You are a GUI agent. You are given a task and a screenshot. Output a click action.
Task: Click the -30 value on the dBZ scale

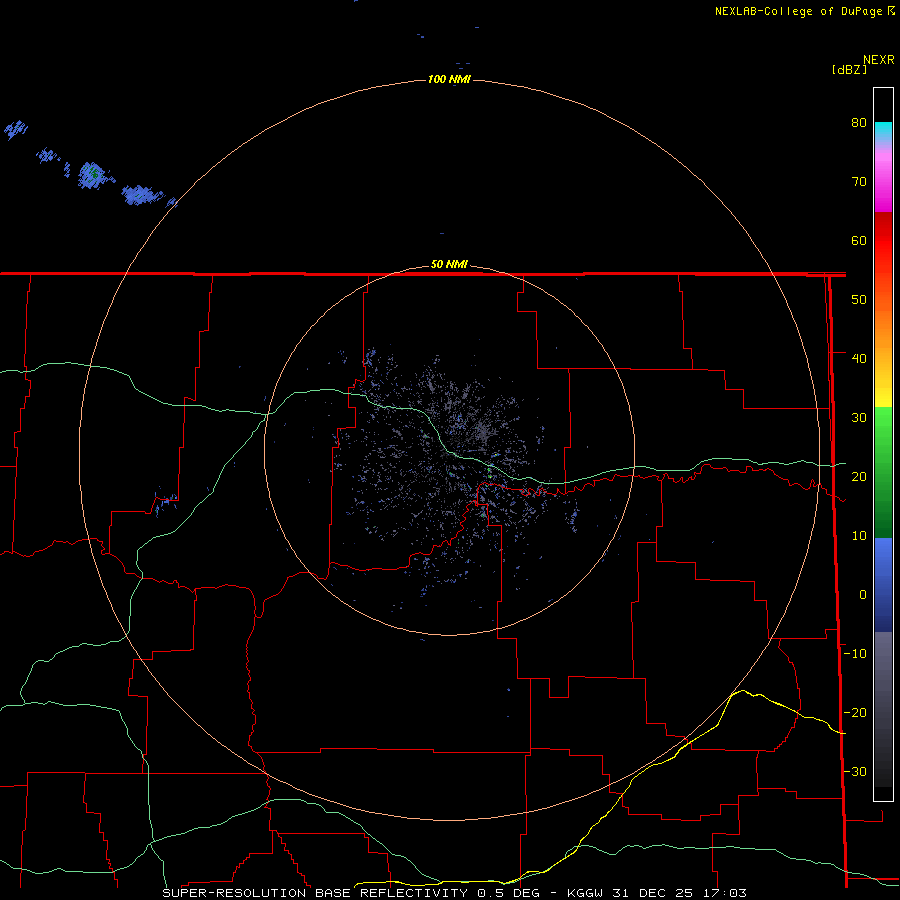tap(855, 771)
